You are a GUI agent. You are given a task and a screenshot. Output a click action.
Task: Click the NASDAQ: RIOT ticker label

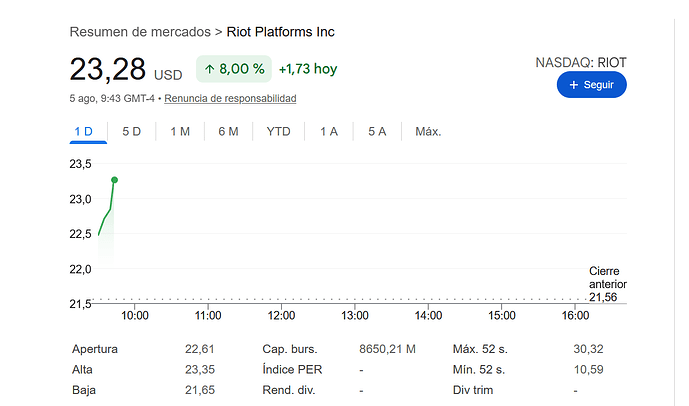581,62
